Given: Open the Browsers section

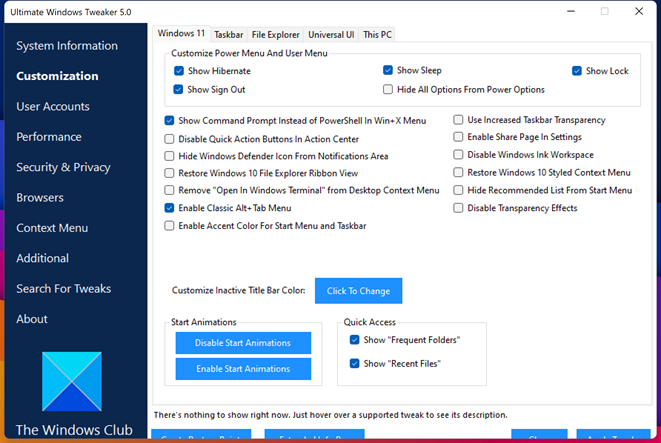Looking at the screenshot, I should (40, 197).
